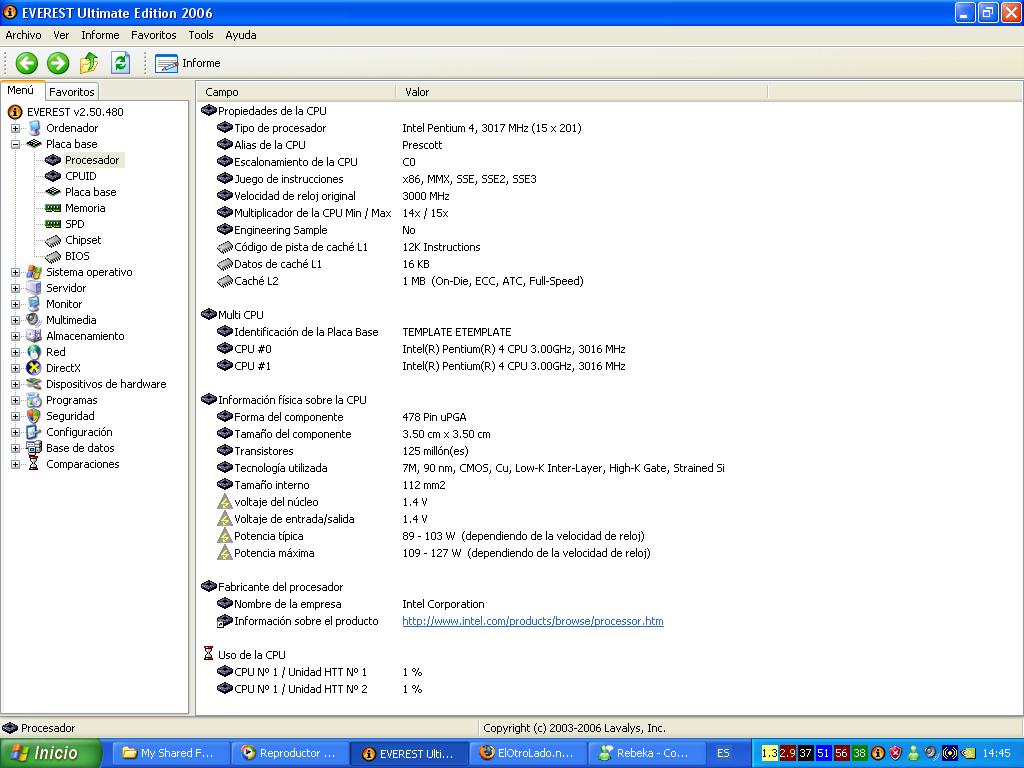Viewport: 1024px width, 768px height.
Task: Open the Ayuda menu
Action: 241,35
